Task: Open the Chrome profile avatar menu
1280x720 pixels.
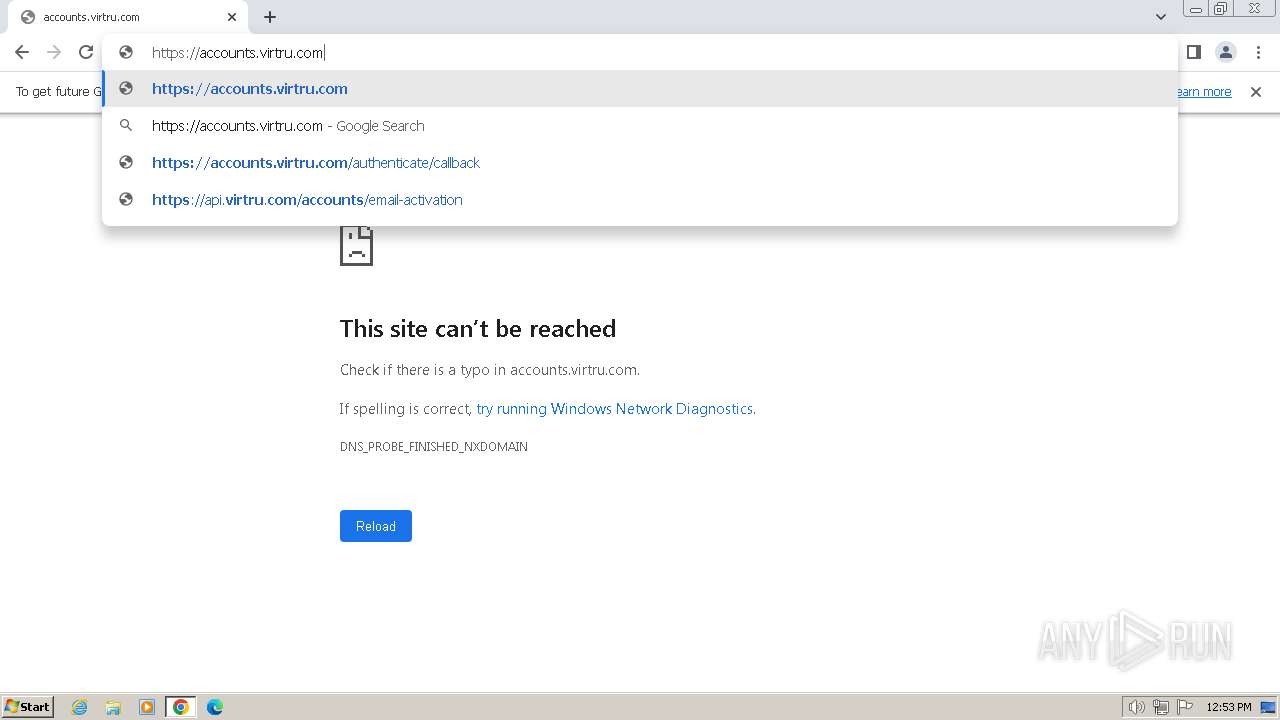Action: 1225,52
